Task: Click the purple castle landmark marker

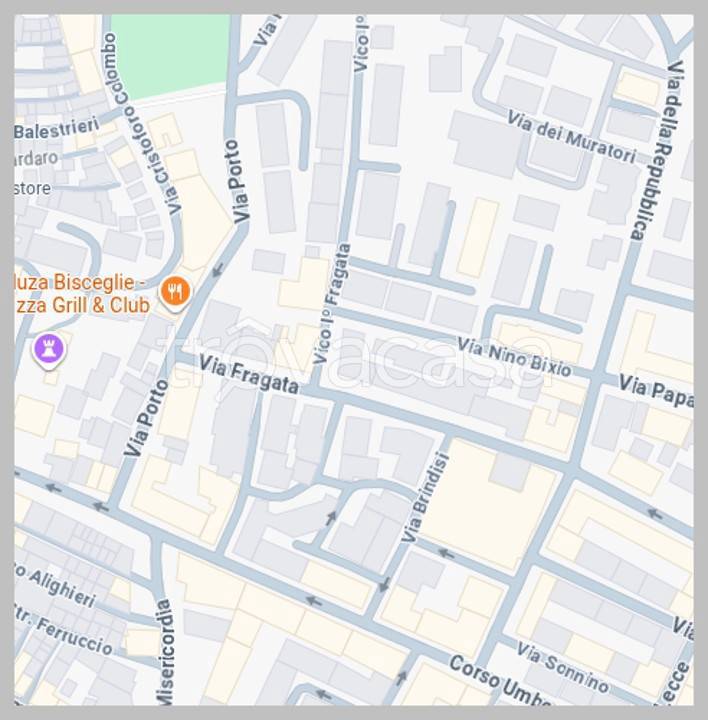Action: tap(49, 349)
